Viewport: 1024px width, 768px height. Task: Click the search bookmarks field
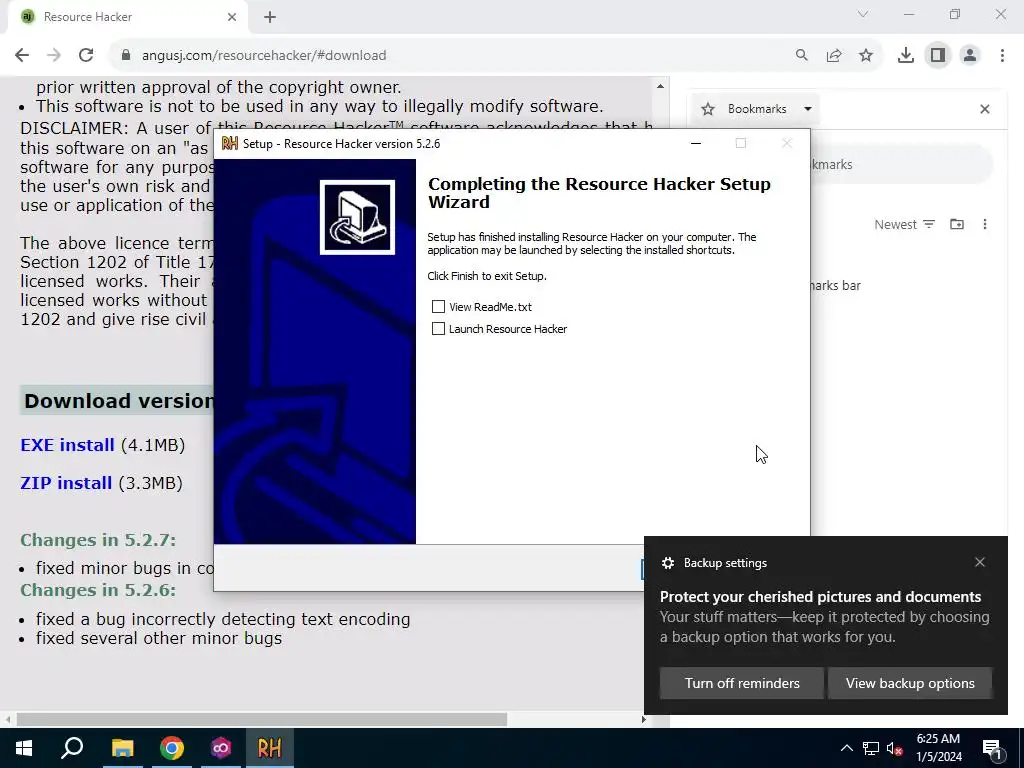coord(901,165)
